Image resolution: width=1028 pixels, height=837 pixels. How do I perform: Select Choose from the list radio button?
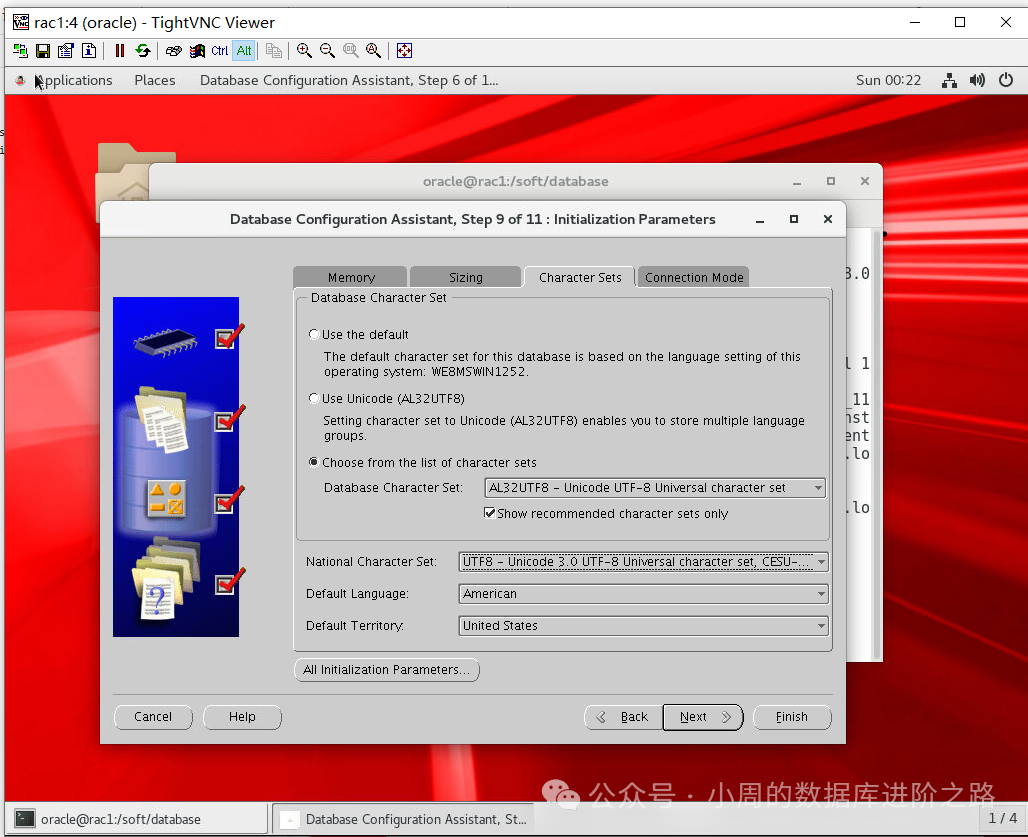314,462
